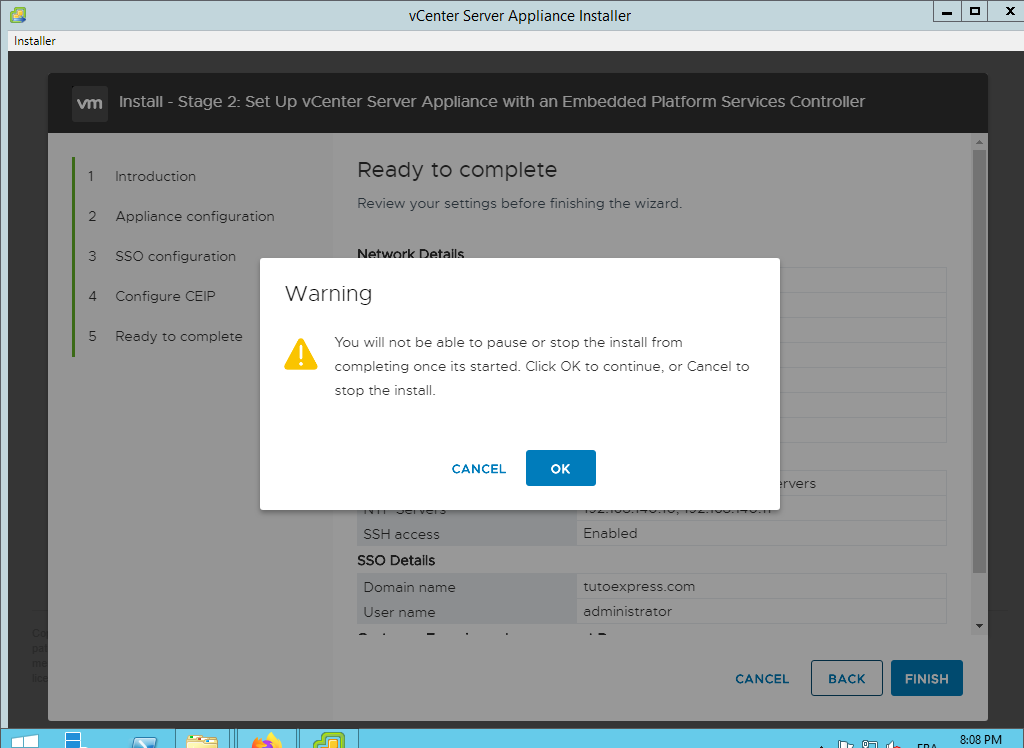Click the 'tutoexpress.com' domain name value
This screenshot has height=748, width=1024.
click(639, 587)
